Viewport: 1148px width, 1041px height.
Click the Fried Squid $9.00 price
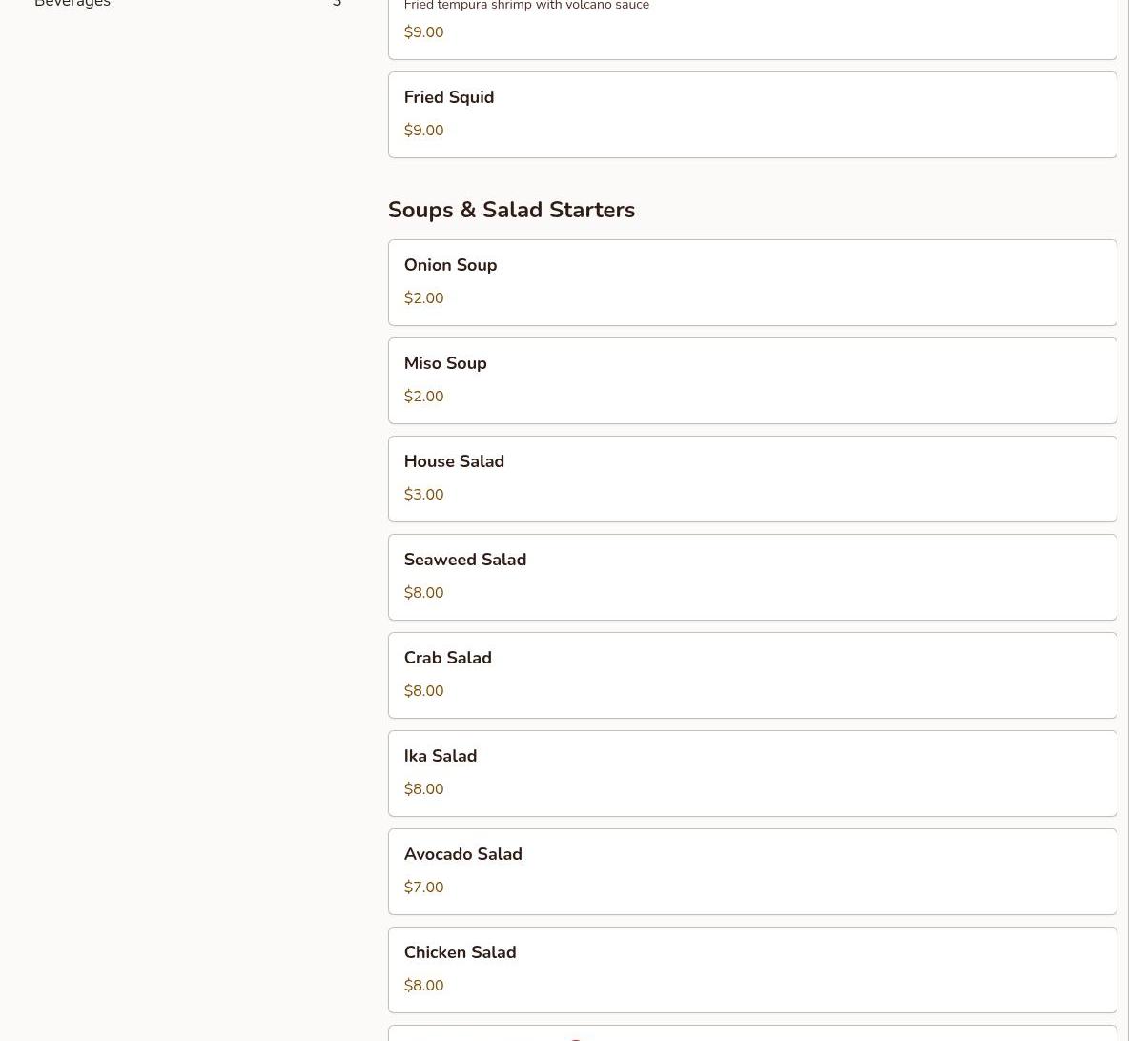pyautogui.click(x=423, y=131)
